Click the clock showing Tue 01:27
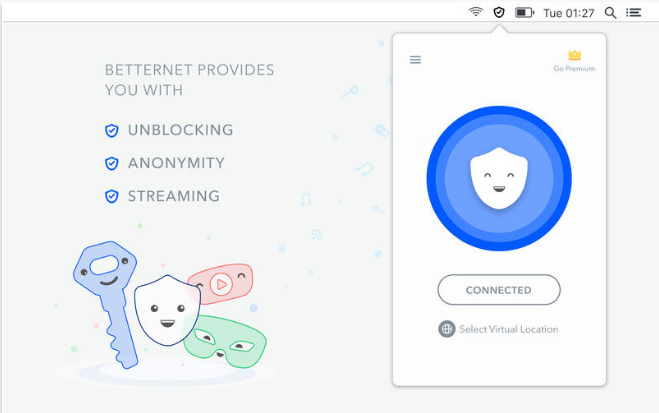 [569, 13]
